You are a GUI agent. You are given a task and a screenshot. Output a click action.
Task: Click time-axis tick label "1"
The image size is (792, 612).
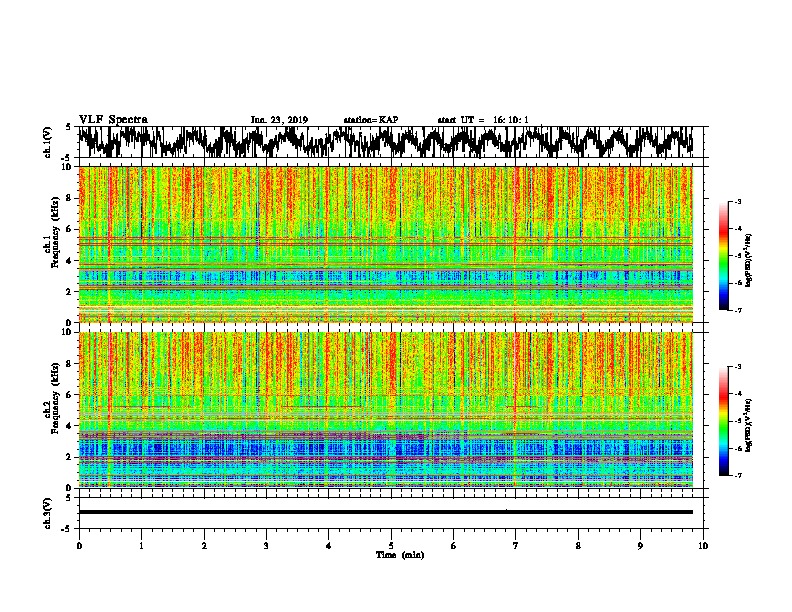(141, 546)
